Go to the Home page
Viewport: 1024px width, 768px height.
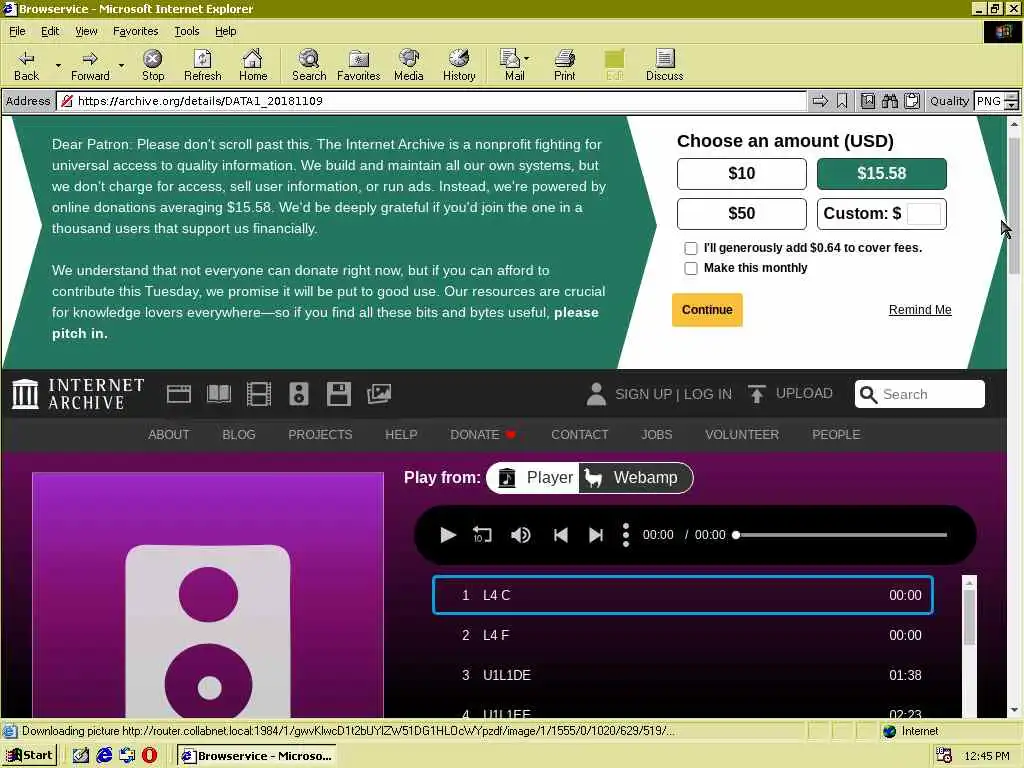click(253, 65)
